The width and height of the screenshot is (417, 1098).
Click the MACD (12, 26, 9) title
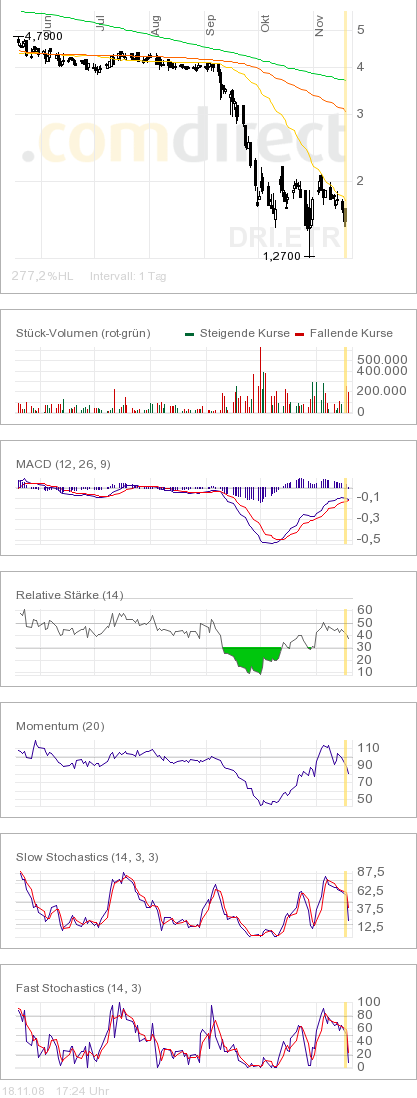(x=63, y=464)
